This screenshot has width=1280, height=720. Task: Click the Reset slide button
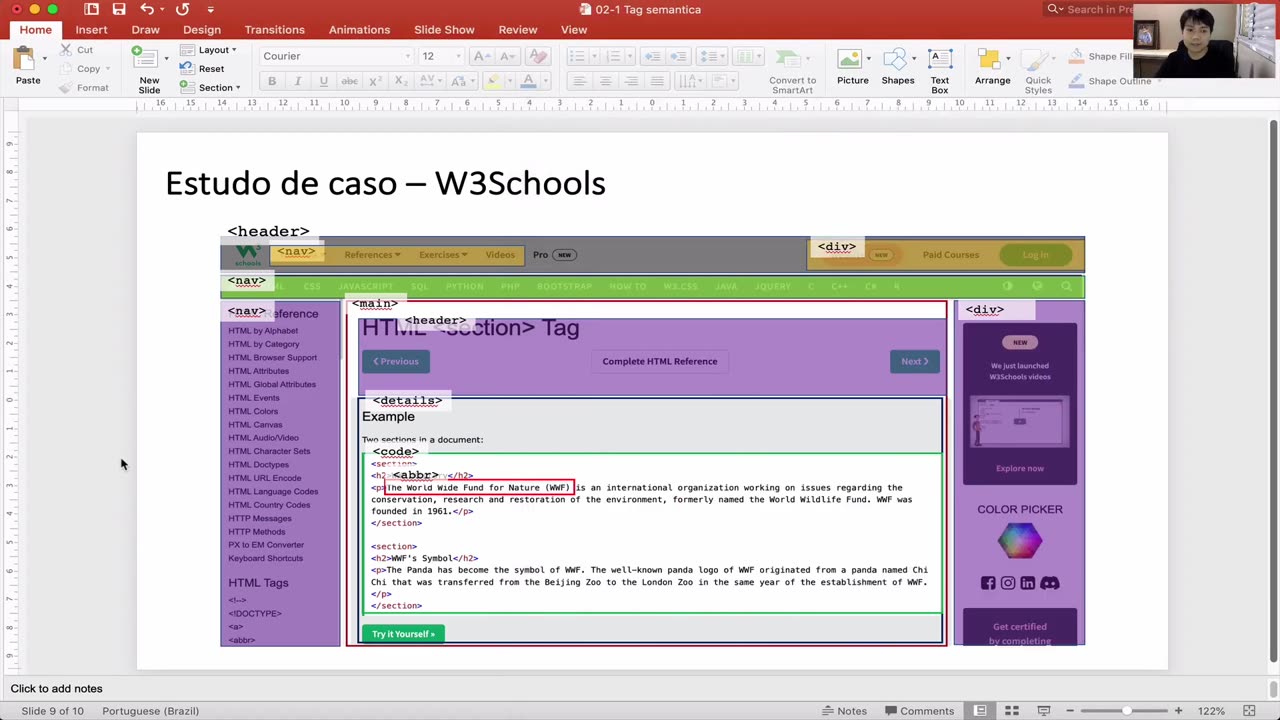point(202,69)
